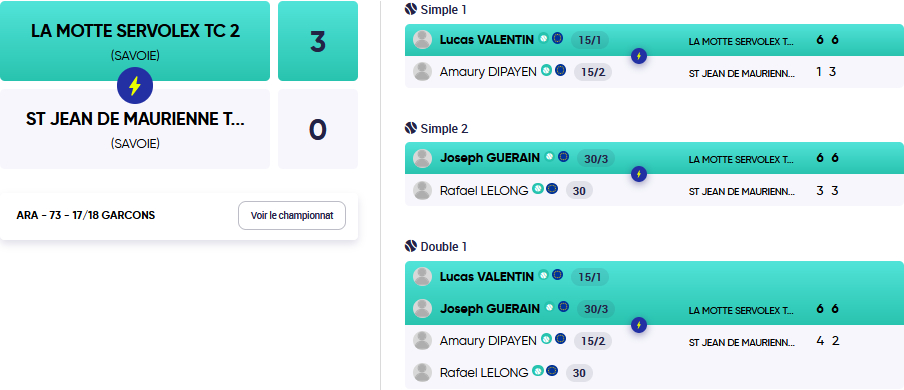Click the 15/1 ranking badge in Simple 1
The width and height of the screenshot is (904, 390).
point(590,40)
